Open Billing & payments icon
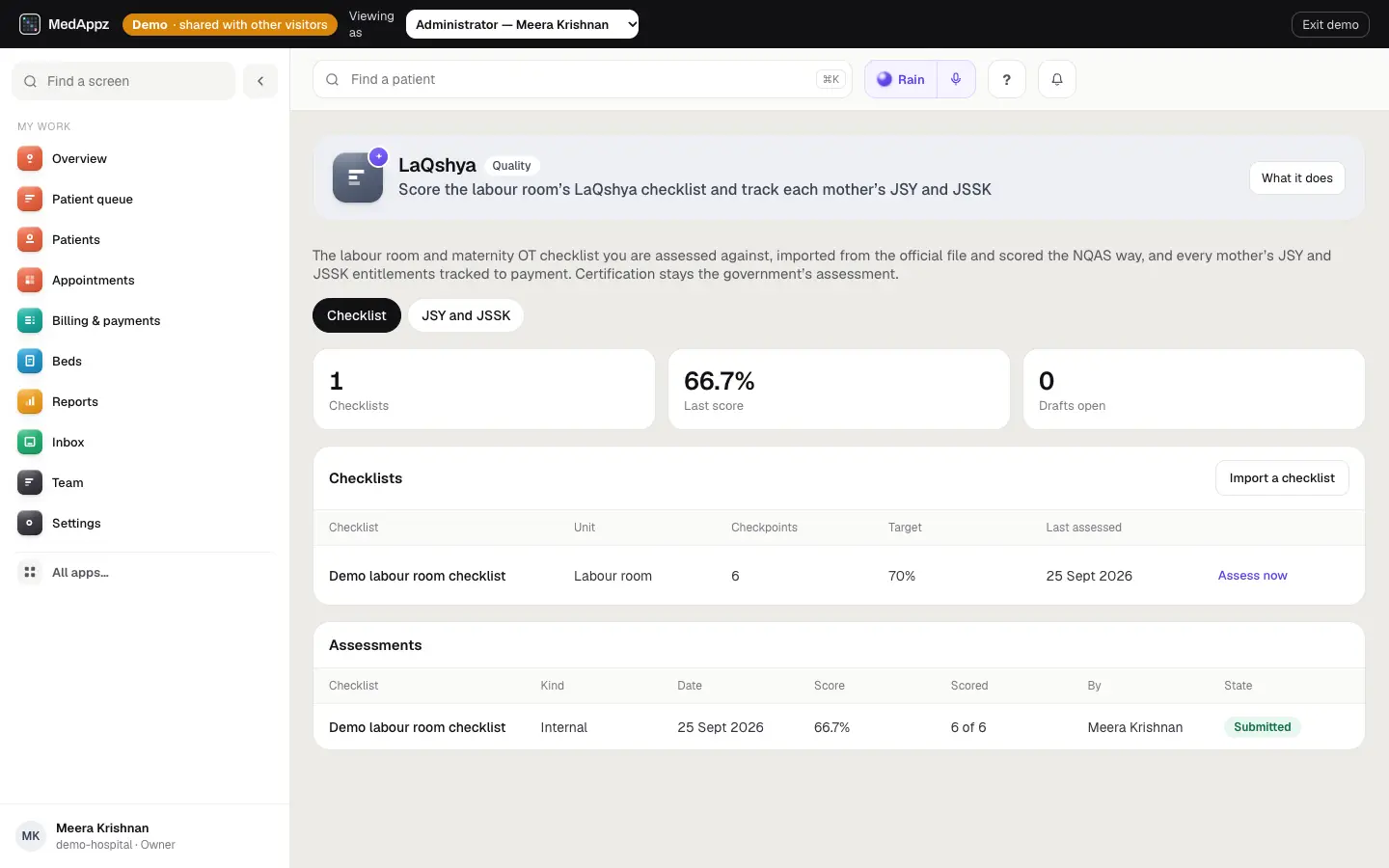The height and width of the screenshot is (868, 1389). coord(30,321)
